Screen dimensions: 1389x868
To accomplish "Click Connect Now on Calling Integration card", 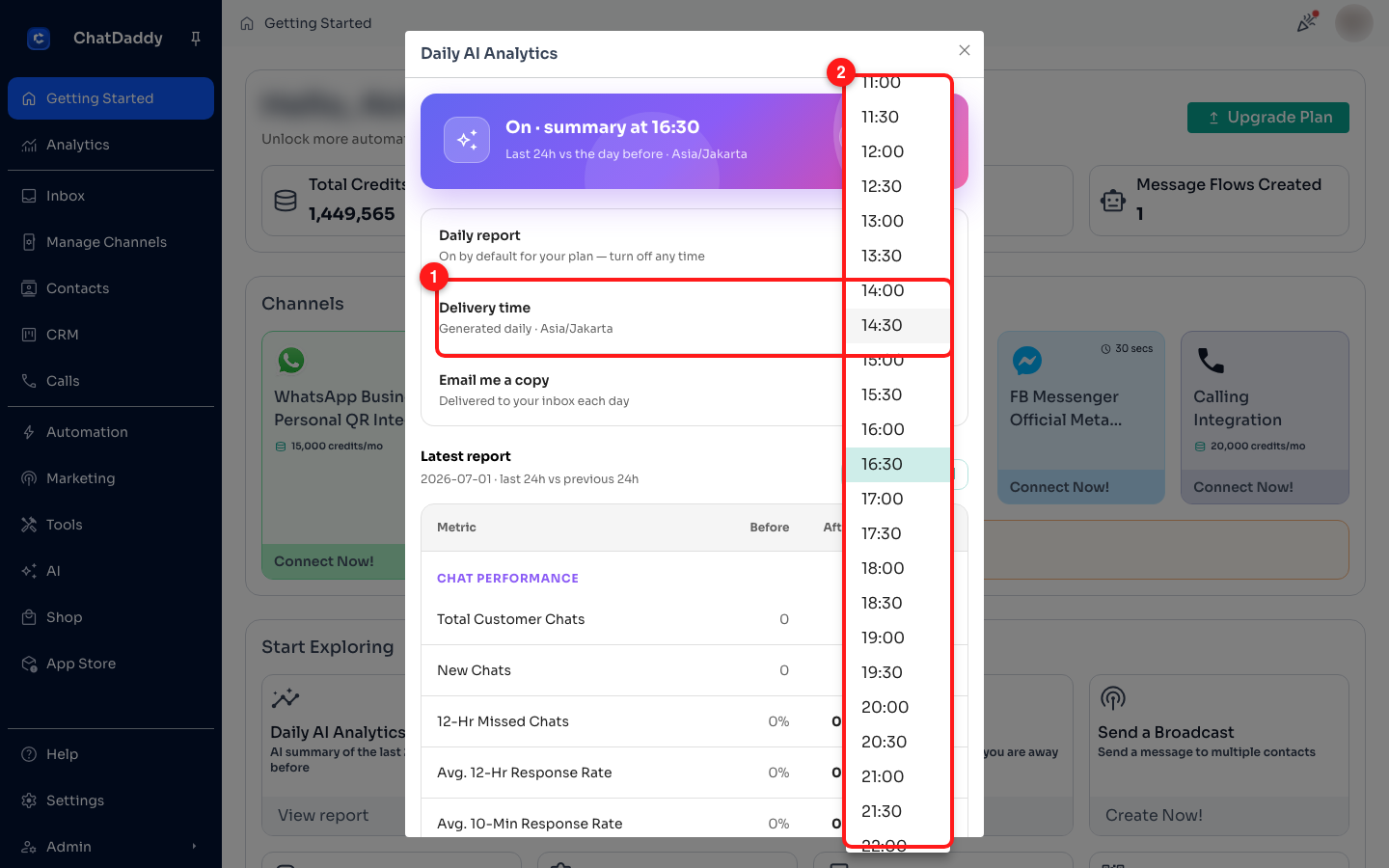I will click(1243, 487).
